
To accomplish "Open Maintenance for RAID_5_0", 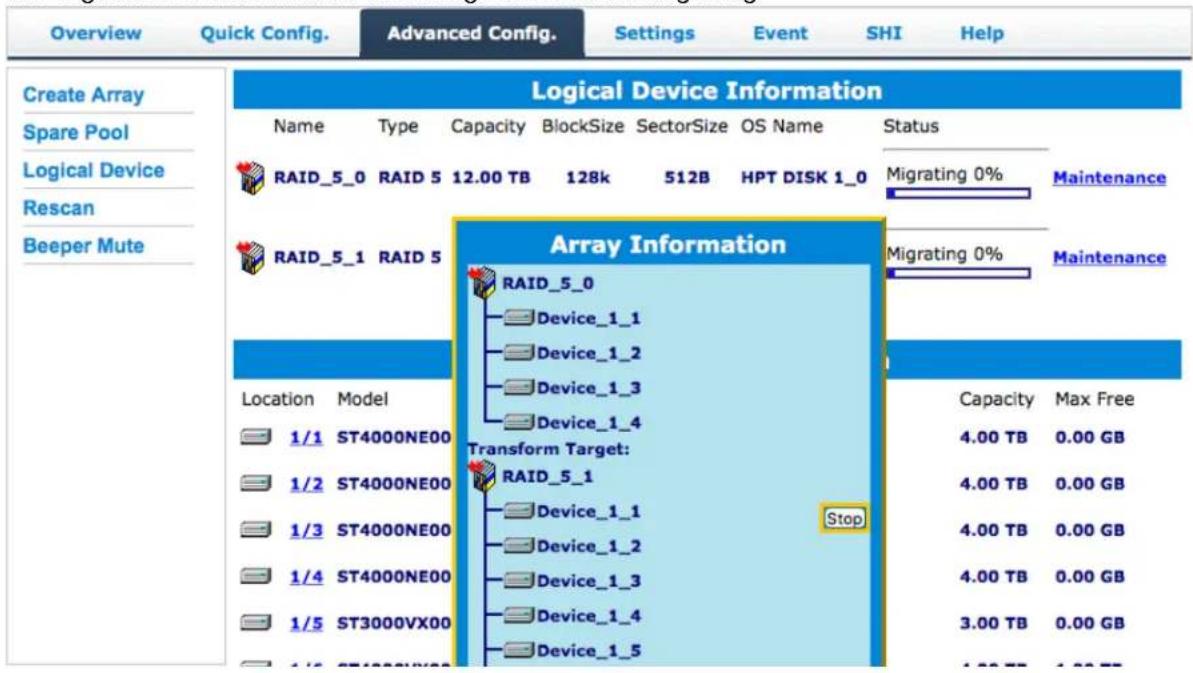I will point(1109,178).
